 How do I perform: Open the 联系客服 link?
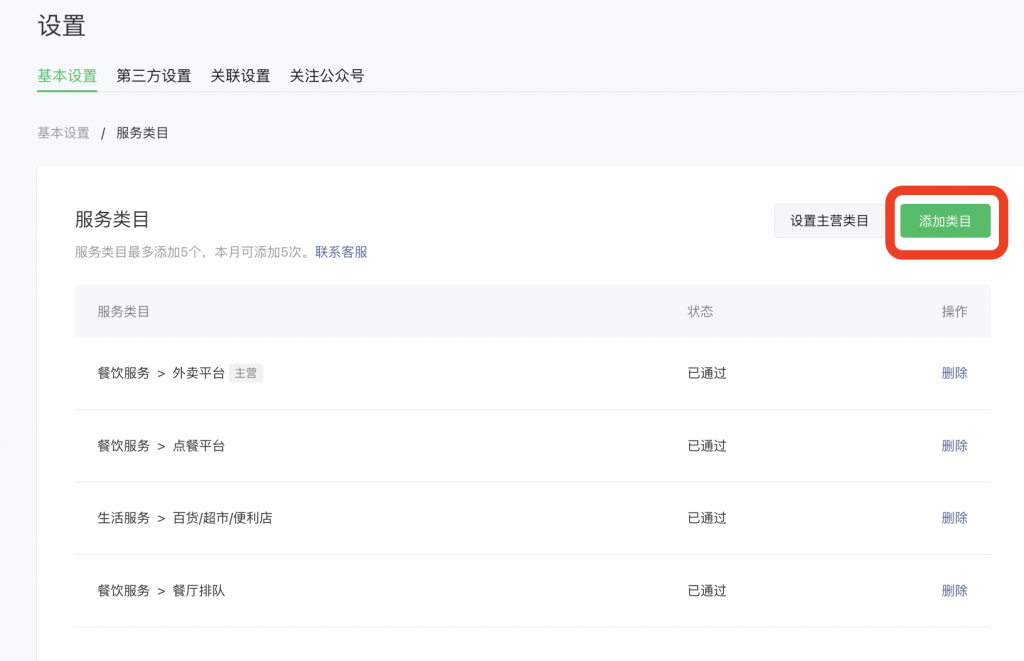tap(341, 252)
